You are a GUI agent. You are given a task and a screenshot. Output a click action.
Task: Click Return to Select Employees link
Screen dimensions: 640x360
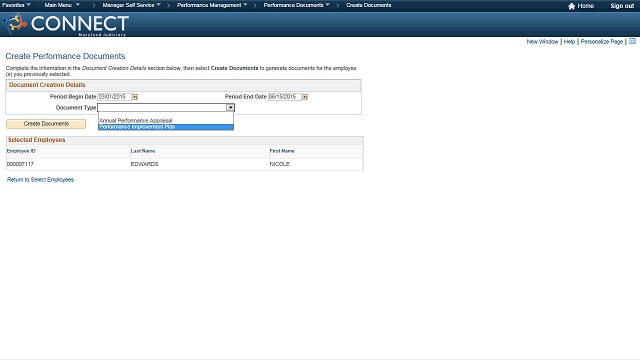[x=40, y=180]
